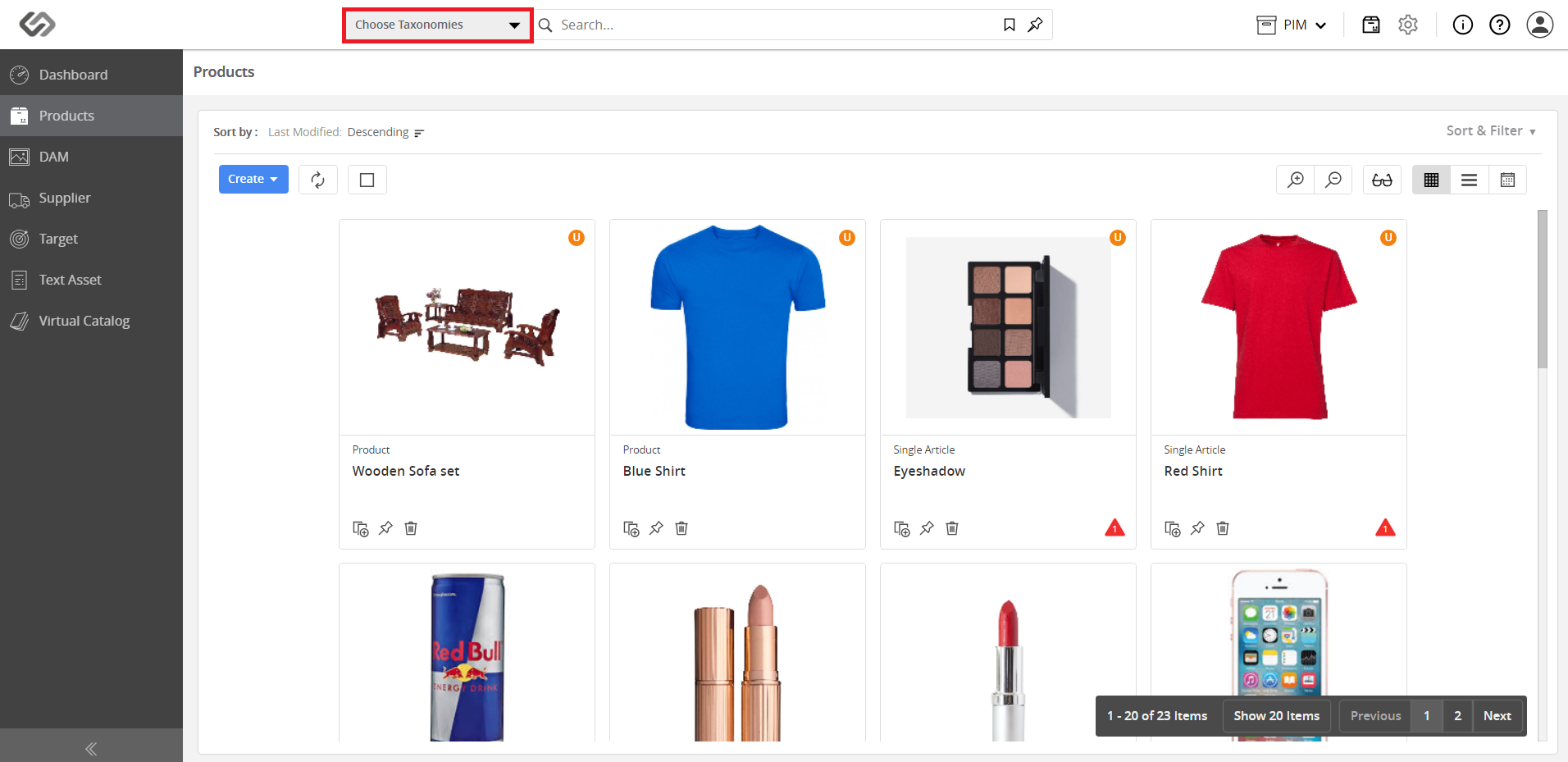Pin the Red Shirt card
This screenshot has width=1568, height=762.
[1197, 528]
